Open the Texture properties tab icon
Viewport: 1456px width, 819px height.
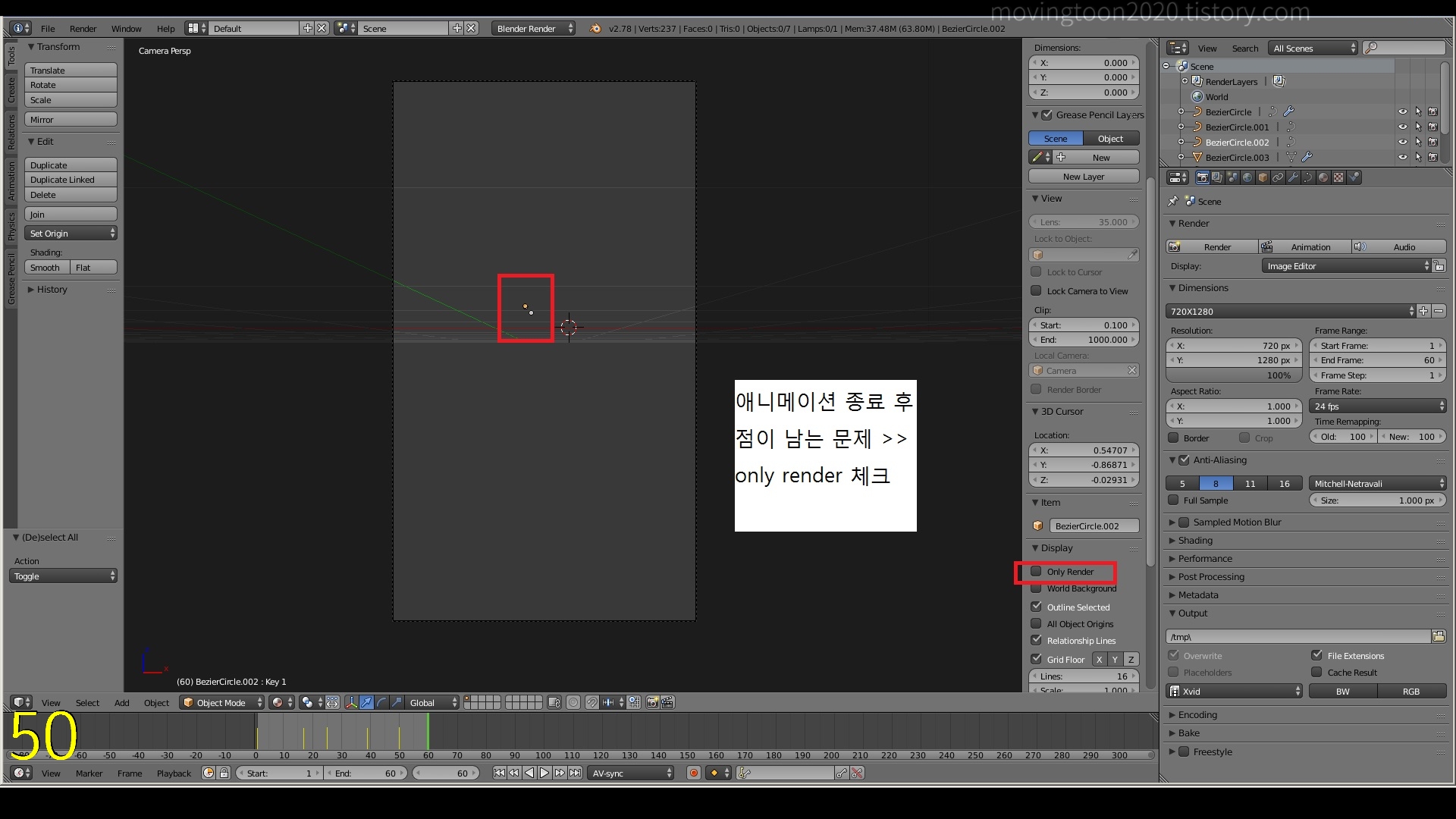tap(1338, 177)
